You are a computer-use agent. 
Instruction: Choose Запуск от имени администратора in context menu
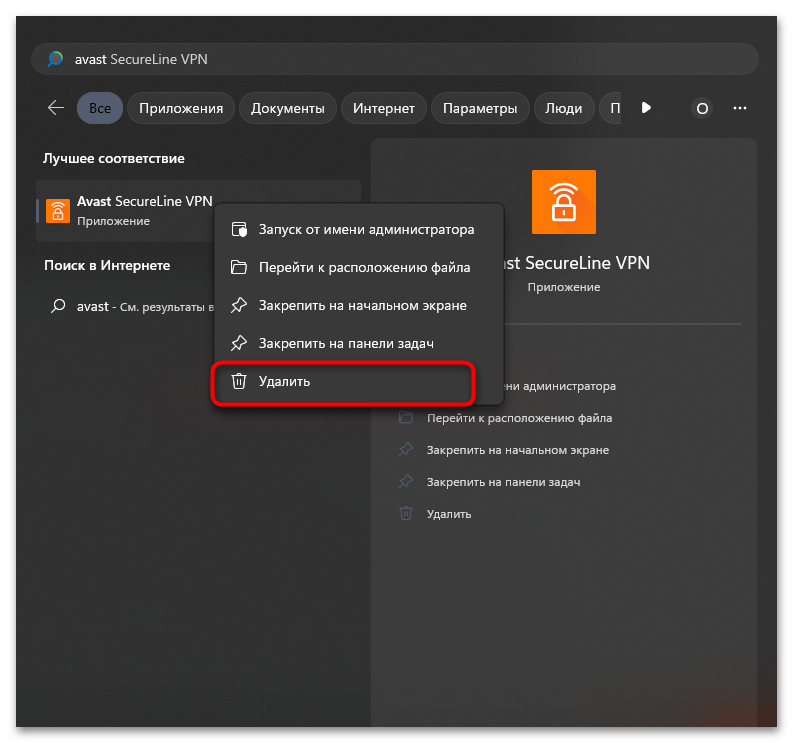(359, 229)
